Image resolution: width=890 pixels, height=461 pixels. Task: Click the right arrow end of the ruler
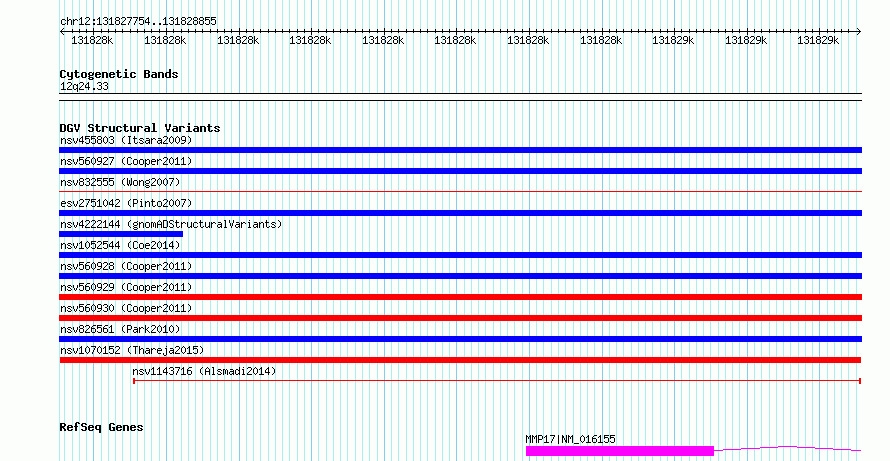point(858,32)
